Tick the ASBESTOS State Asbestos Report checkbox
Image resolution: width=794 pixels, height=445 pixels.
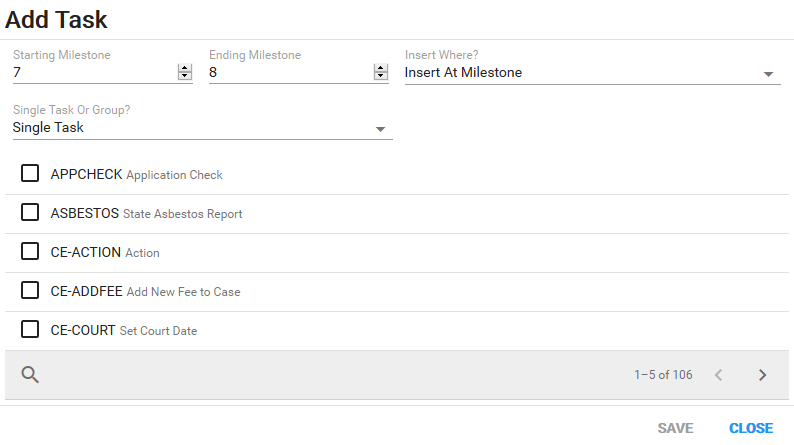coord(30,212)
